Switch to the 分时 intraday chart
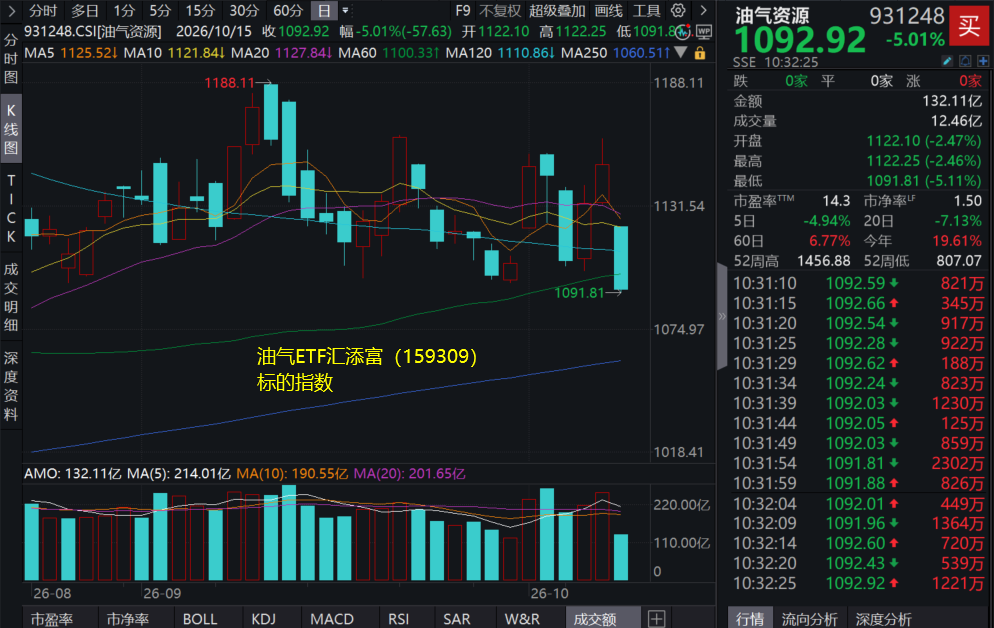This screenshot has width=994, height=628. (x=43, y=11)
